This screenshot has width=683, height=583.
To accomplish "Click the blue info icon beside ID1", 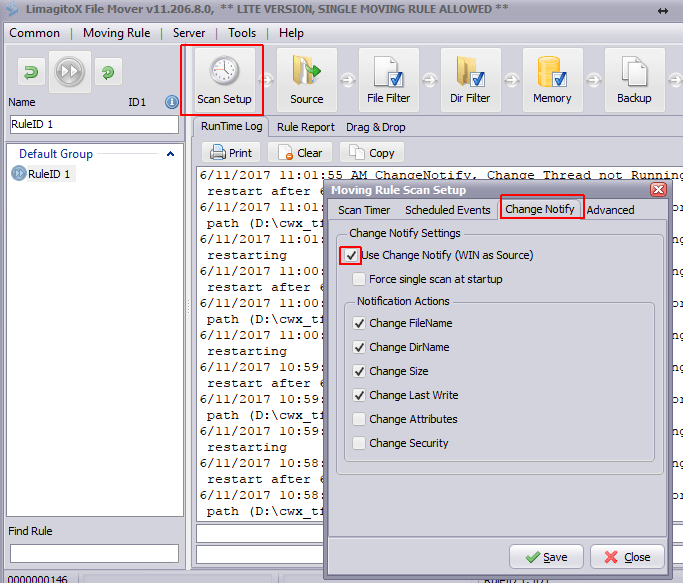I will 171,102.
